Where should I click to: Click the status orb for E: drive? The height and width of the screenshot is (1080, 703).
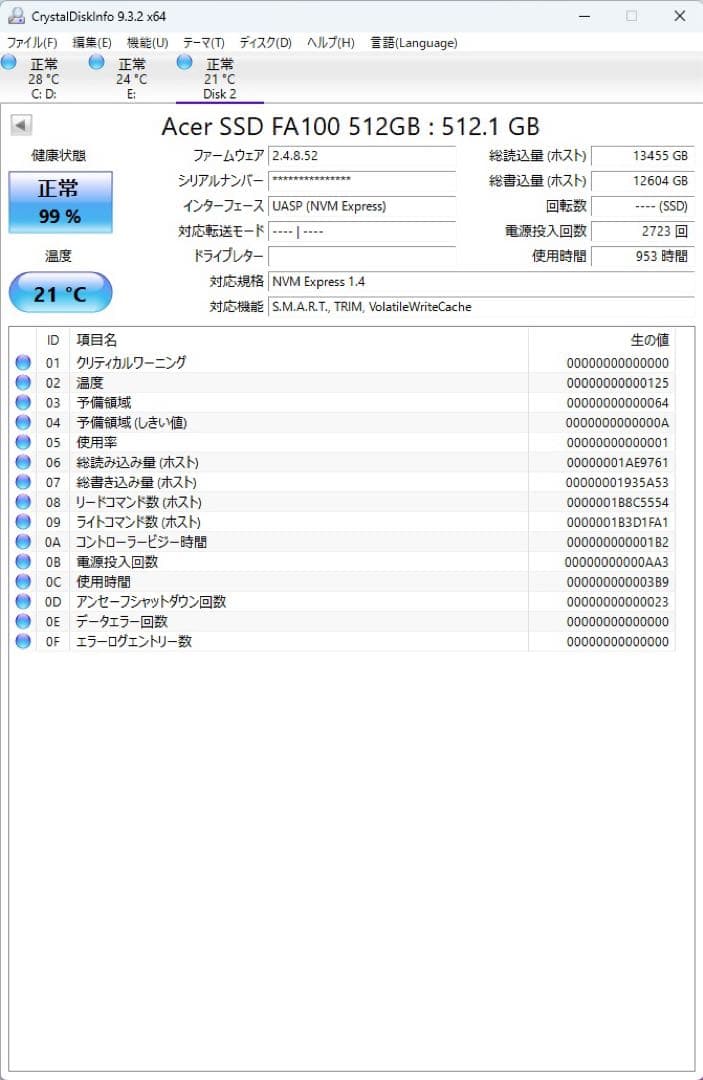[96, 62]
